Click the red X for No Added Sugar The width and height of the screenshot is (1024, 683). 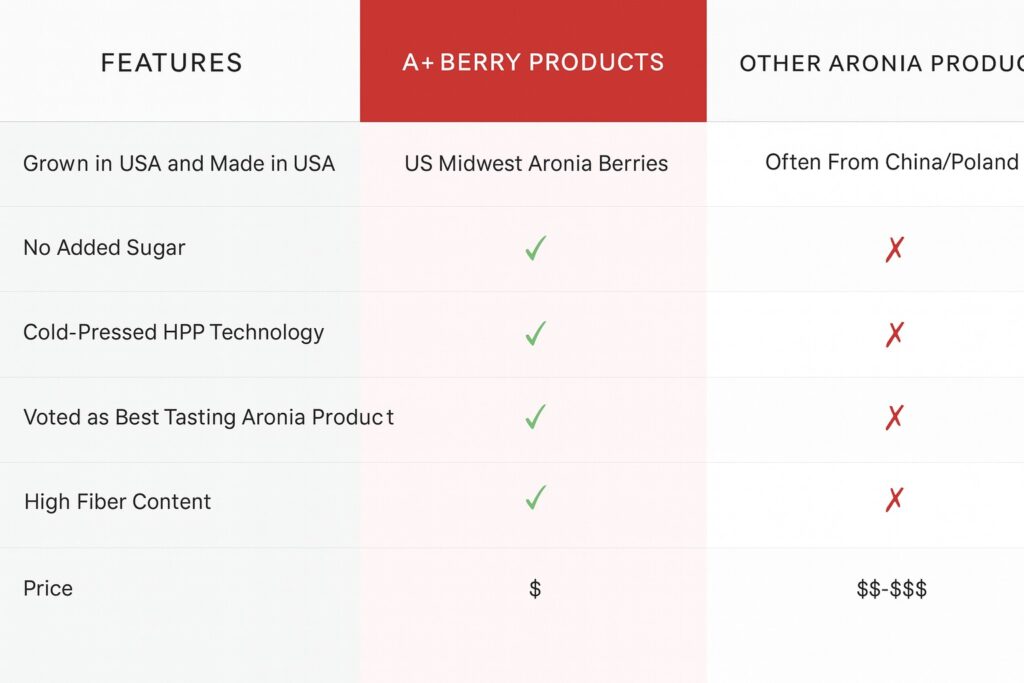[x=894, y=249]
